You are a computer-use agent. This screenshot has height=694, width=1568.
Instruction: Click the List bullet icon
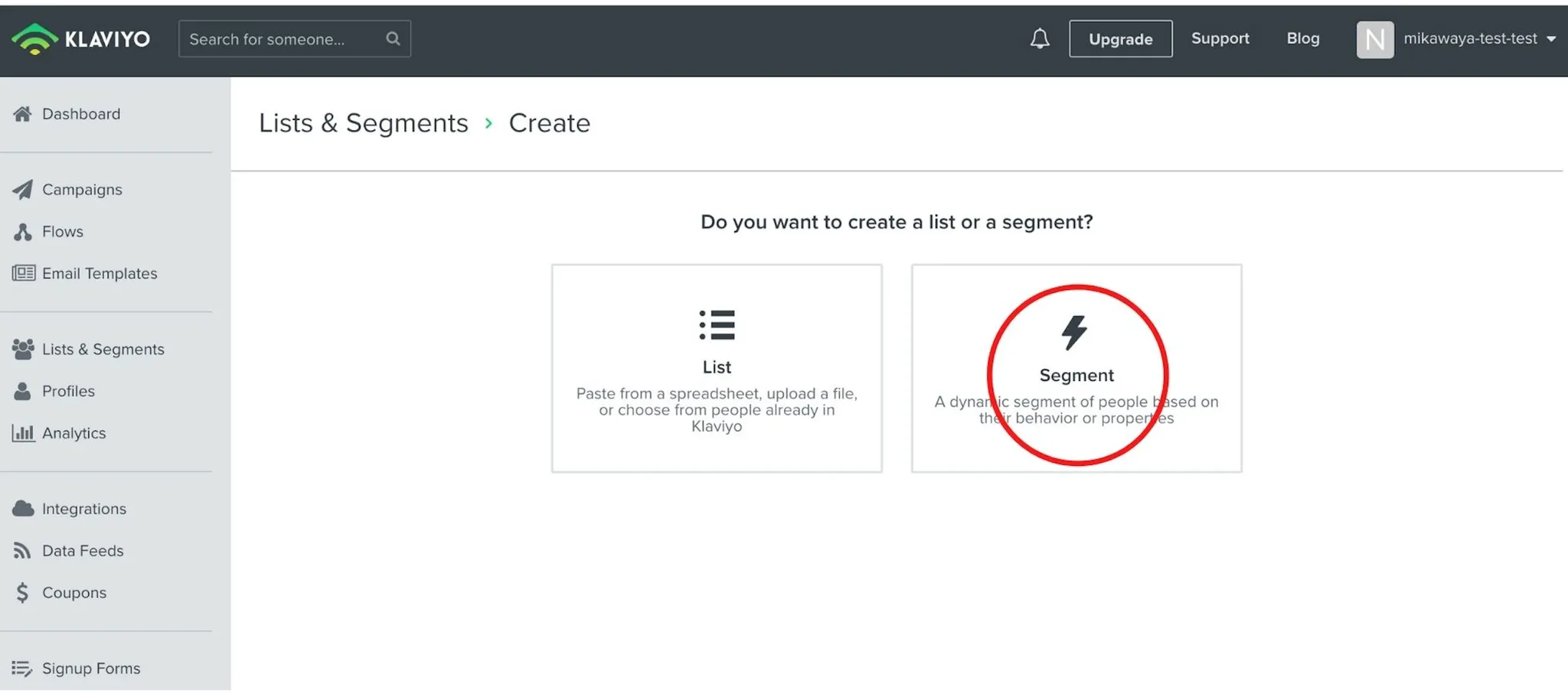click(x=717, y=325)
